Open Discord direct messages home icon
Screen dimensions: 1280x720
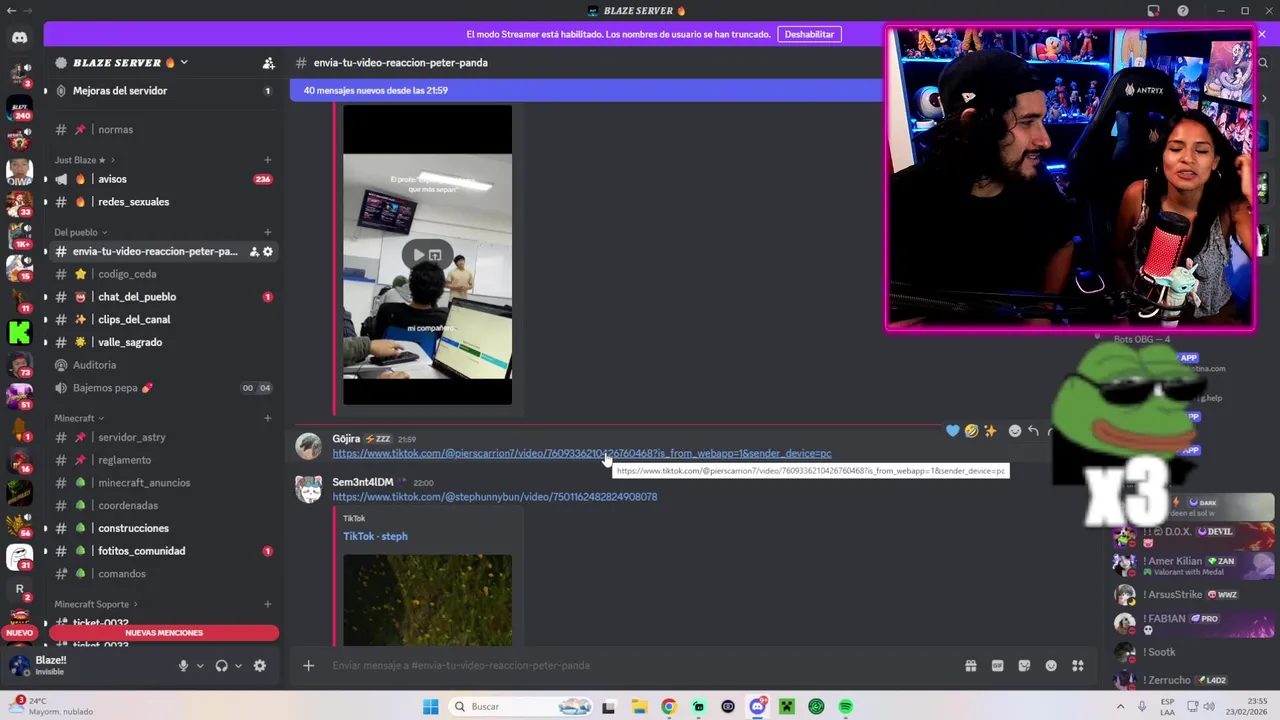[x=20, y=38]
